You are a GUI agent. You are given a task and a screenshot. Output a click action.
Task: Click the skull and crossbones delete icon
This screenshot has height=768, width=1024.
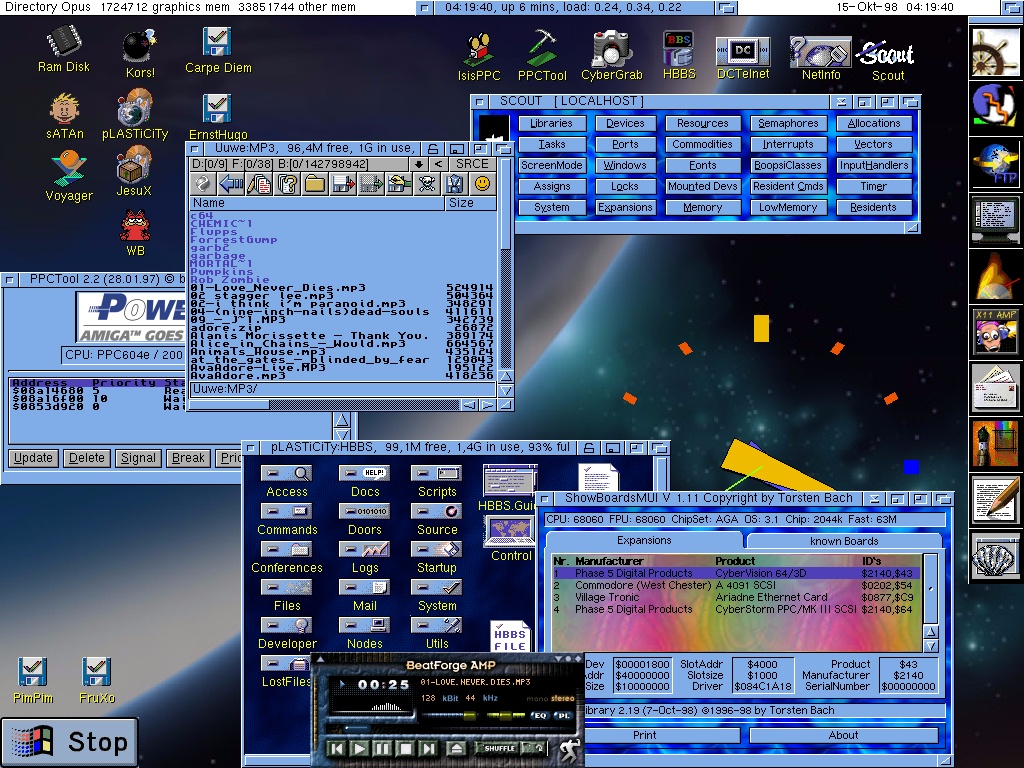[x=427, y=184]
